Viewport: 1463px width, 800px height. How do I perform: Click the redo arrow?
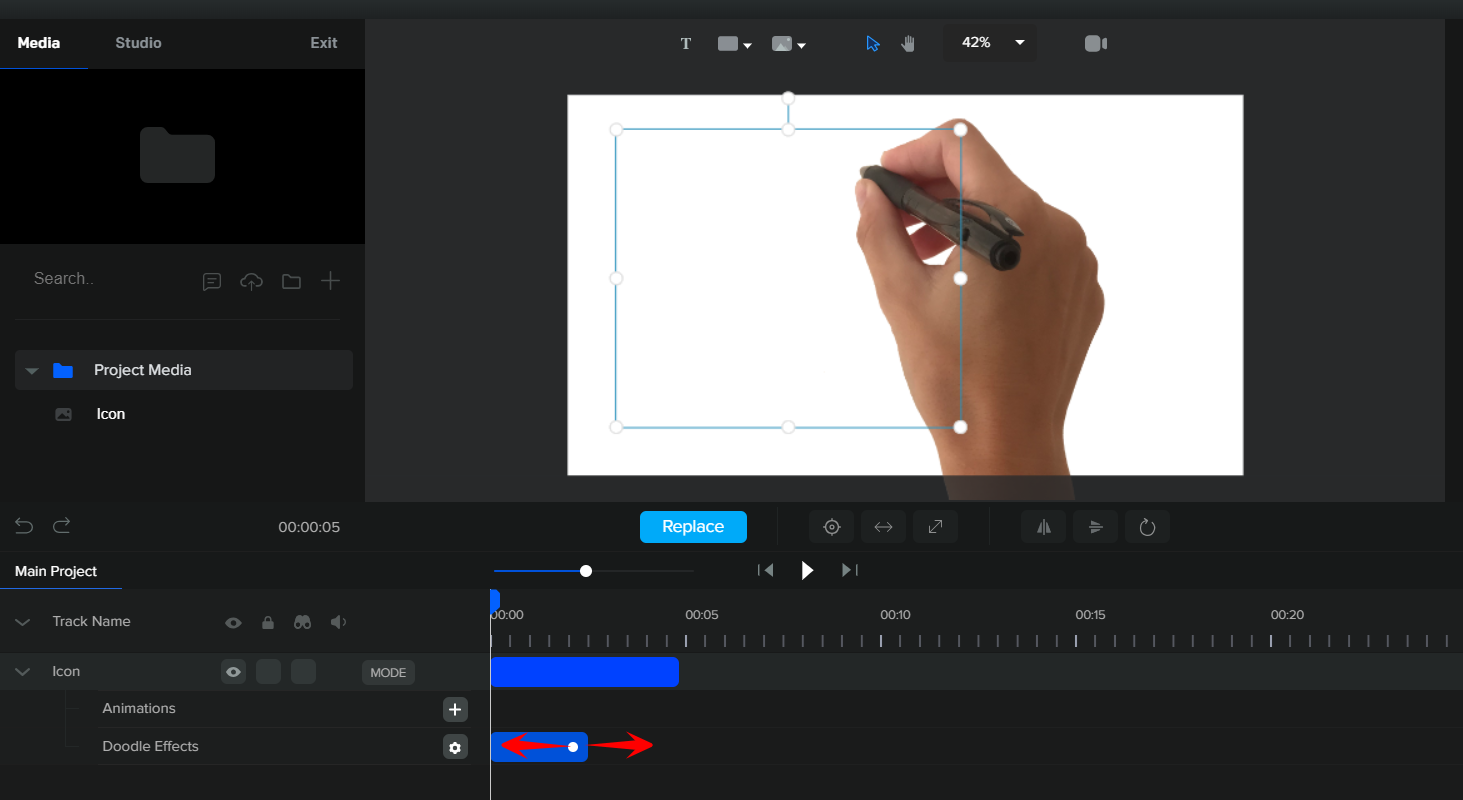(62, 526)
